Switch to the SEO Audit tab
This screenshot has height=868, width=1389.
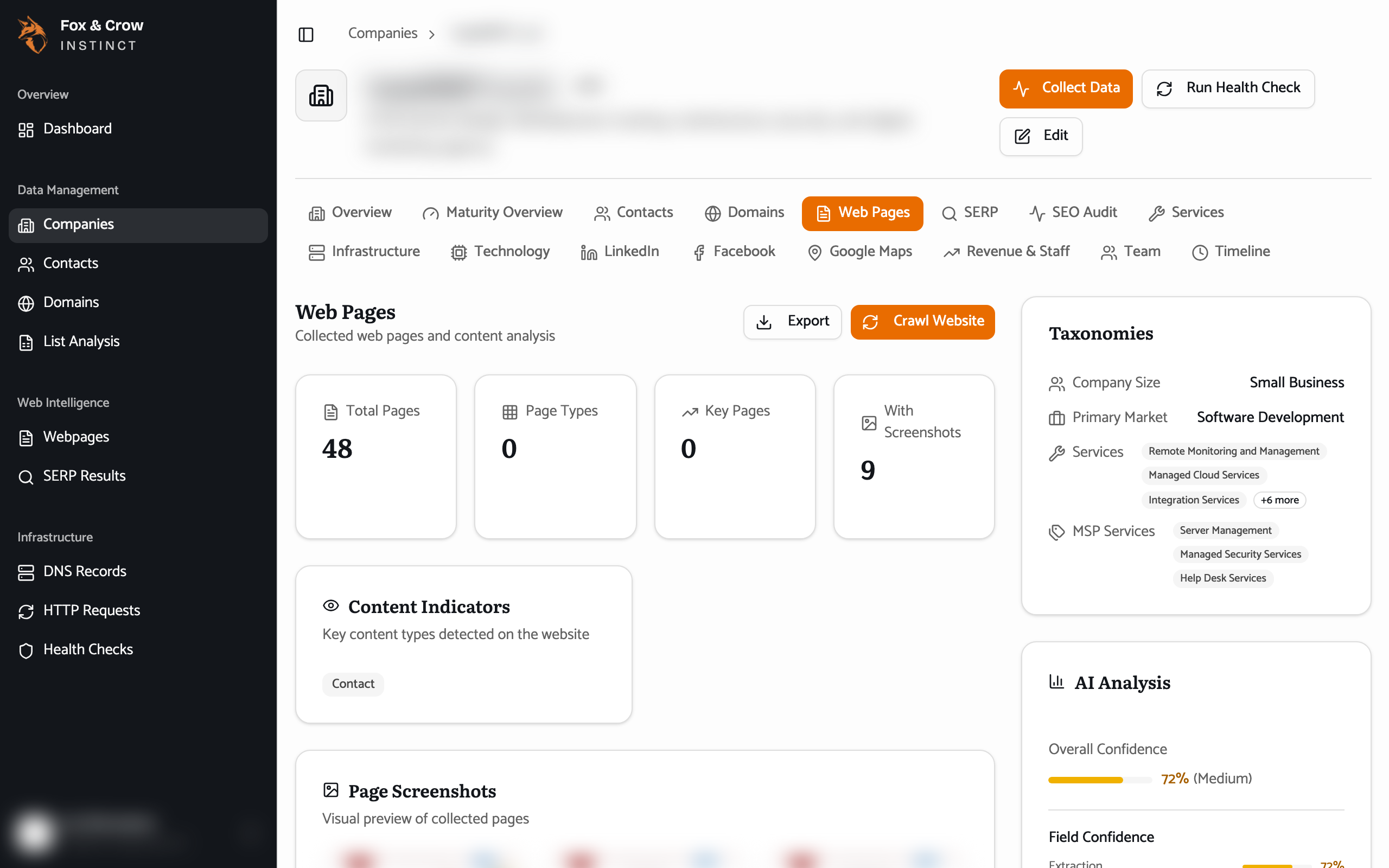(1073, 213)
